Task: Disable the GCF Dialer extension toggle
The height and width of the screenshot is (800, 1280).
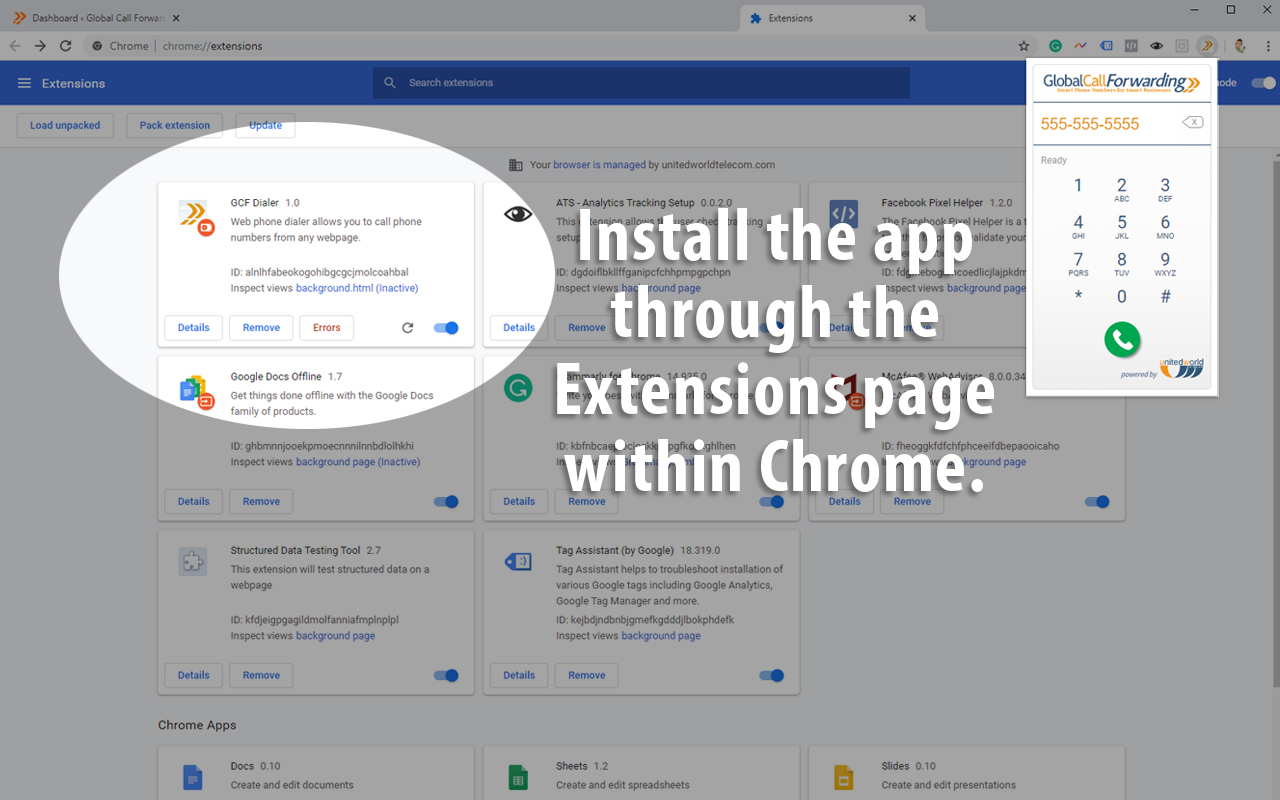Action: 446,328
